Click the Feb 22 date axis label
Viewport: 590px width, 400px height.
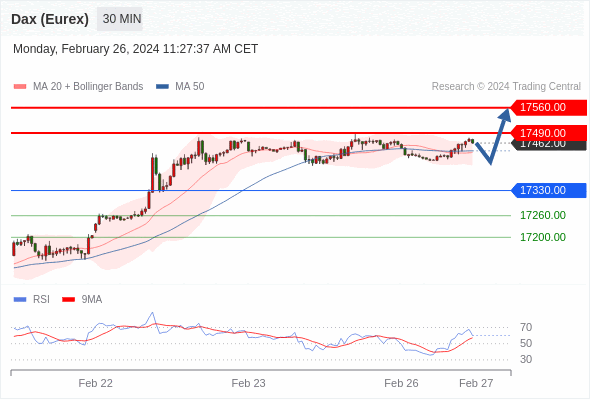[96, 383]
